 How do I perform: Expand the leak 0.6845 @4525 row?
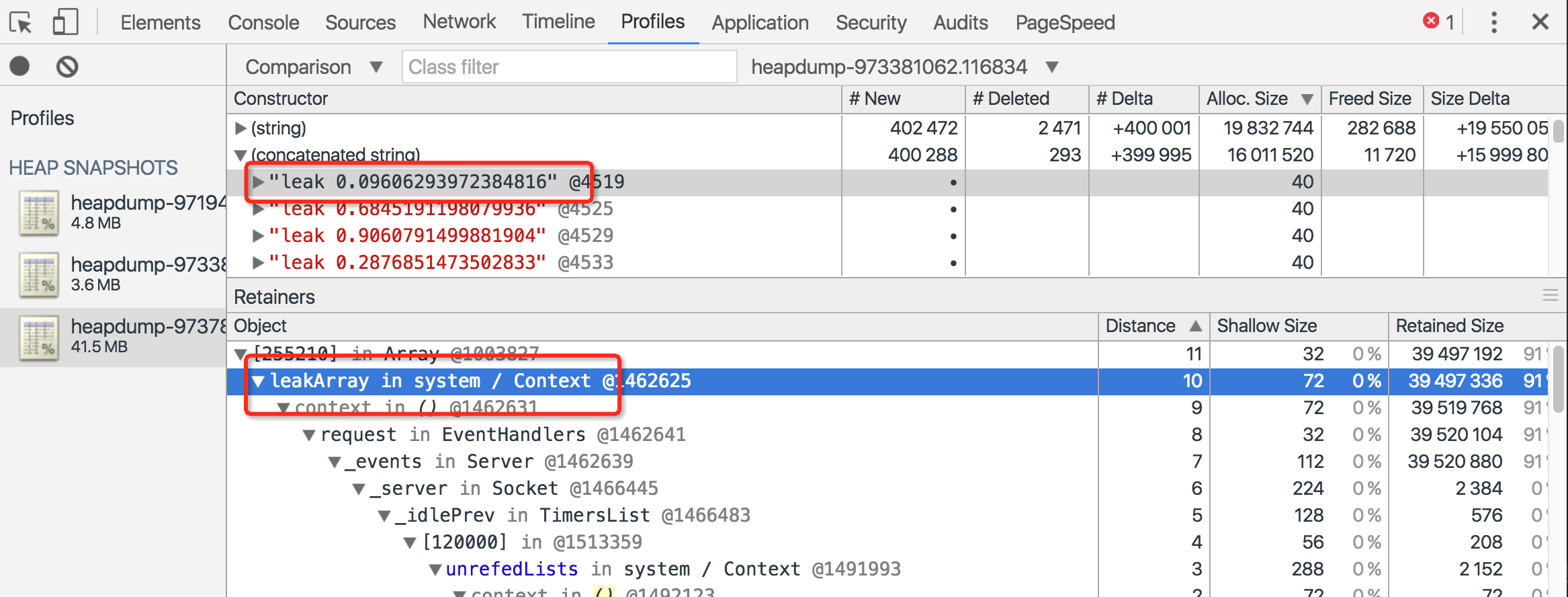click(x=258, y=209)
